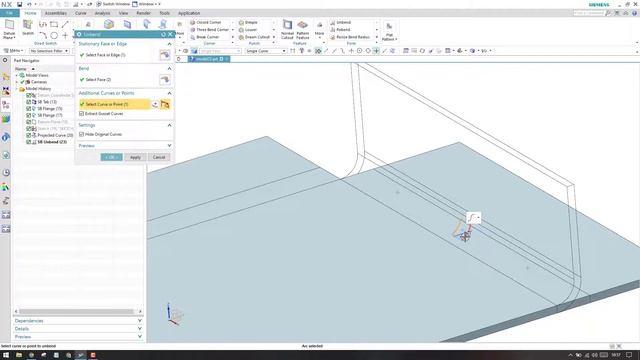The image size is (640, 360).
Task: Select the Circle direct sketch tool
Action: pyautogui.click(x=54, y=36)
